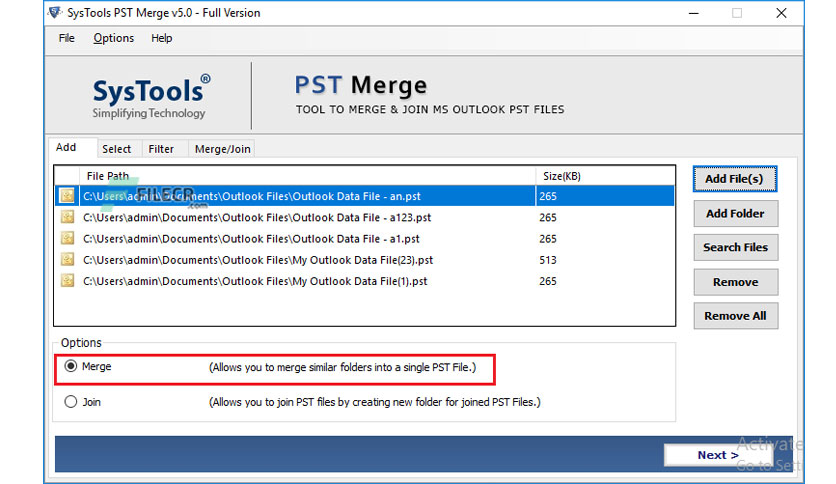Select My Outlook Data File(1).pst path
This screenshot has width=836, height=484.
[255, 281]
